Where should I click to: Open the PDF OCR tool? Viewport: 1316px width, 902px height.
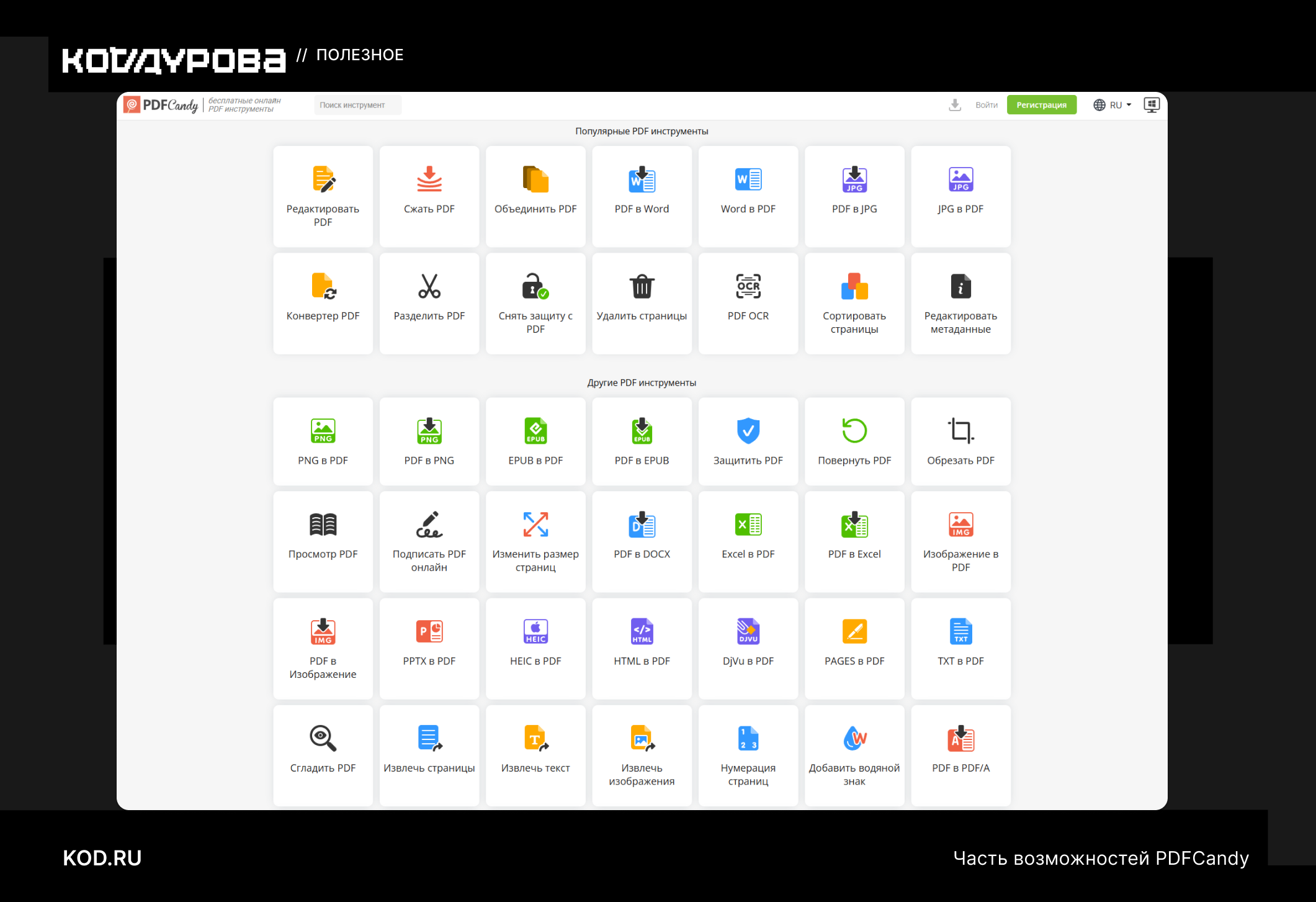pyautogui.click(x=748, y=303)
